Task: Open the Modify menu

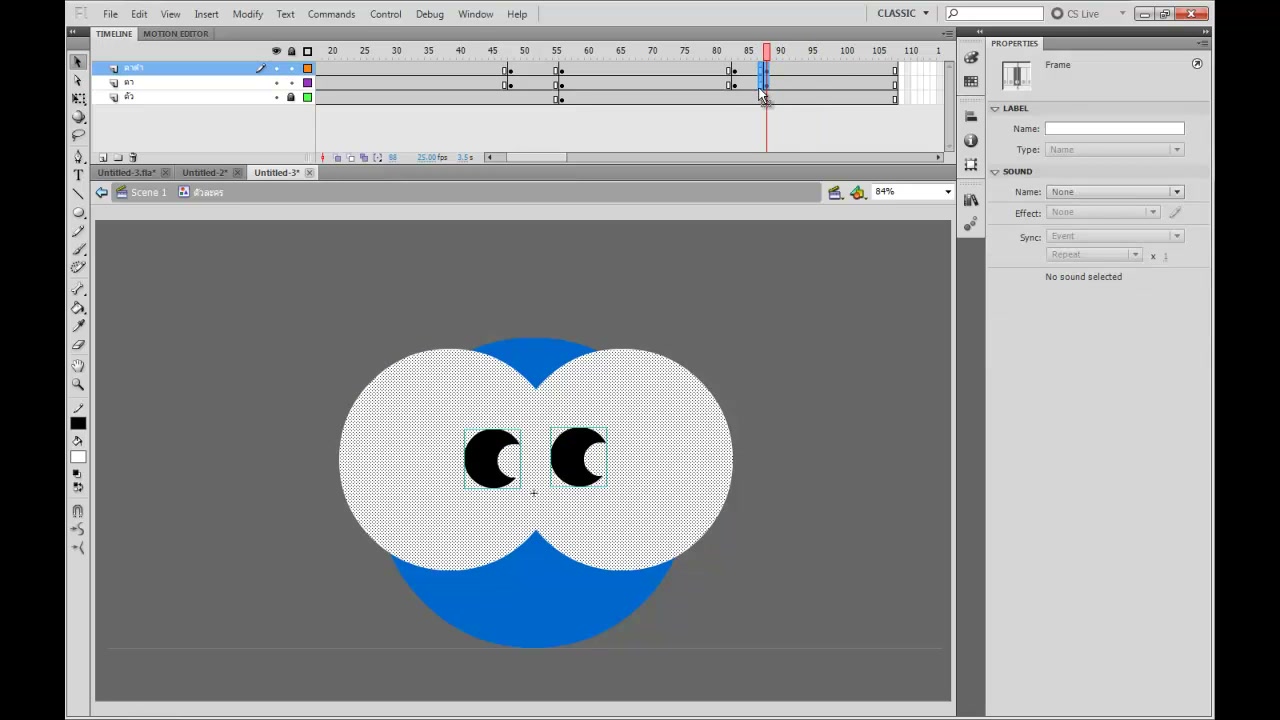Action: tap(247, 14)
